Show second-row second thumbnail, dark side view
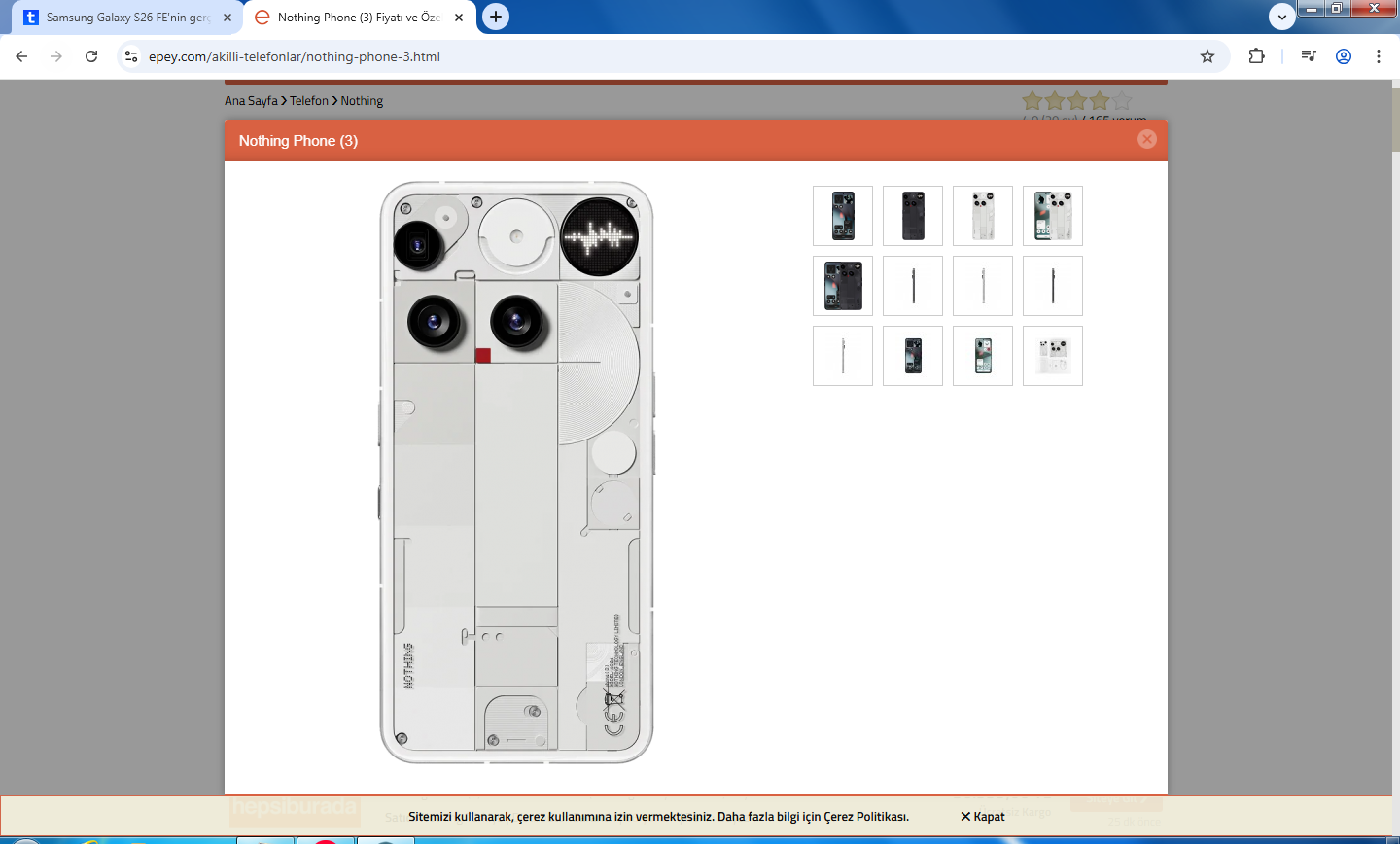Screen dimensions: 1400x844 [x=913, y=286]
